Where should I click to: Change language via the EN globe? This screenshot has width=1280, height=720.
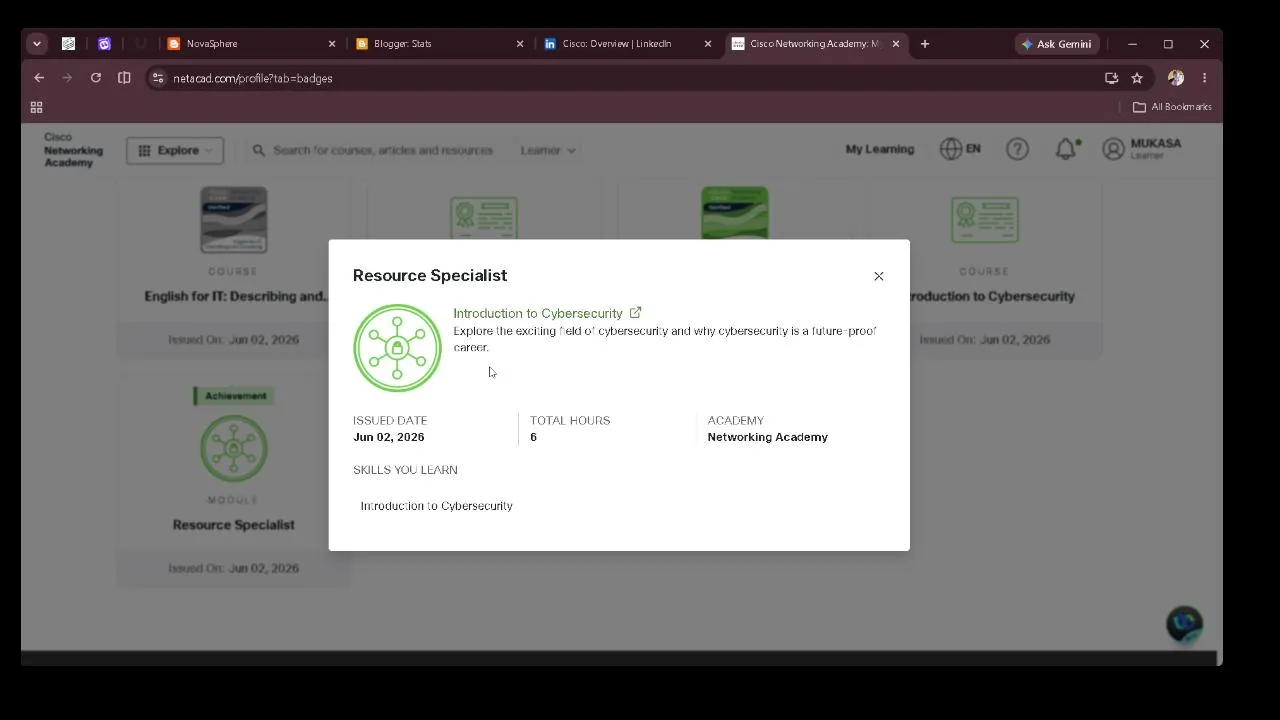click(960, 149)
